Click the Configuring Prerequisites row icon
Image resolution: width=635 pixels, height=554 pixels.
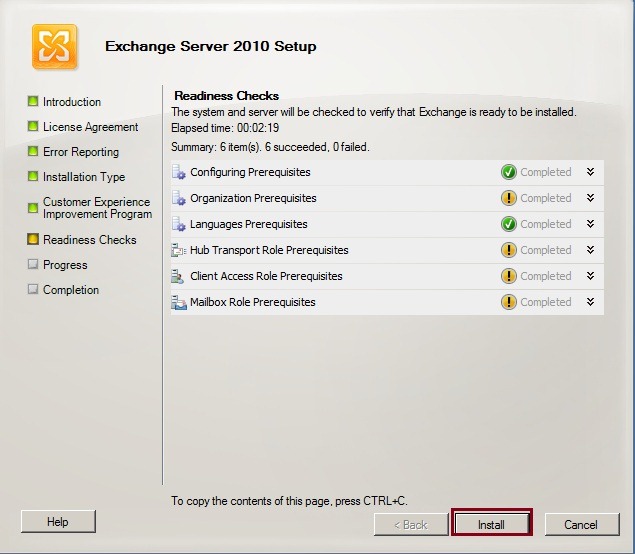pos(179,172)
